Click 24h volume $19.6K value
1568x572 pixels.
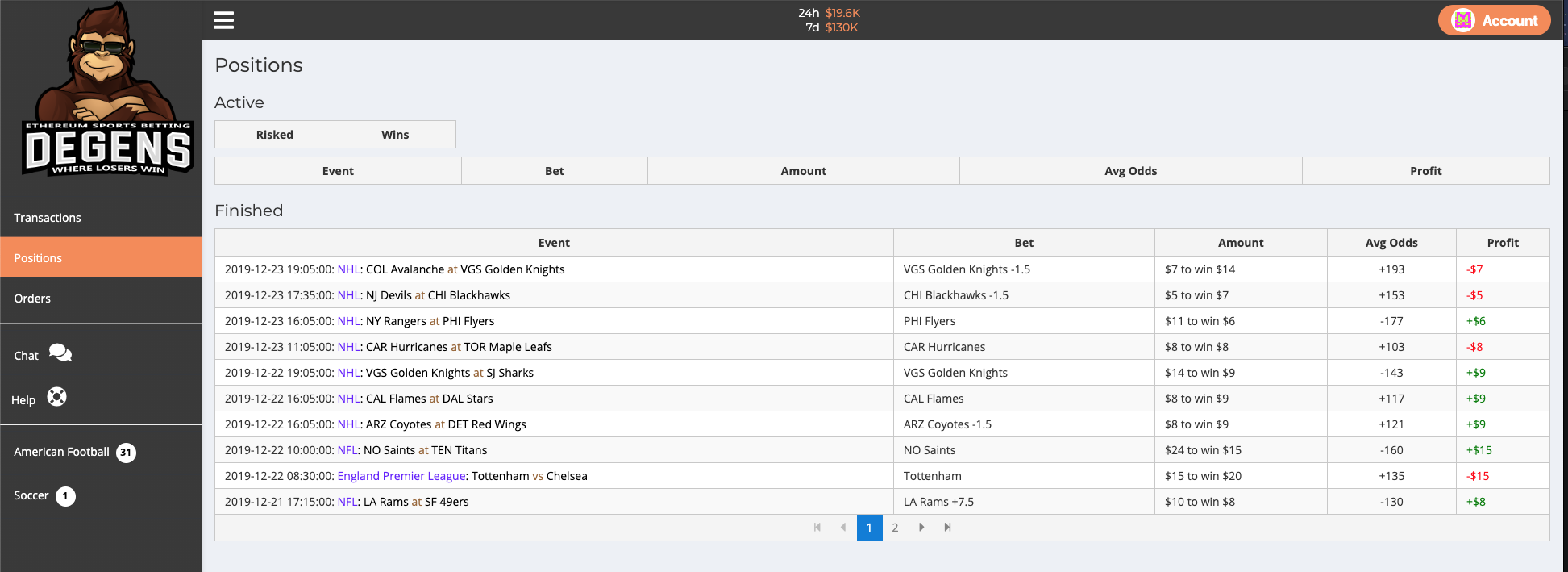(x=842, y=13)
